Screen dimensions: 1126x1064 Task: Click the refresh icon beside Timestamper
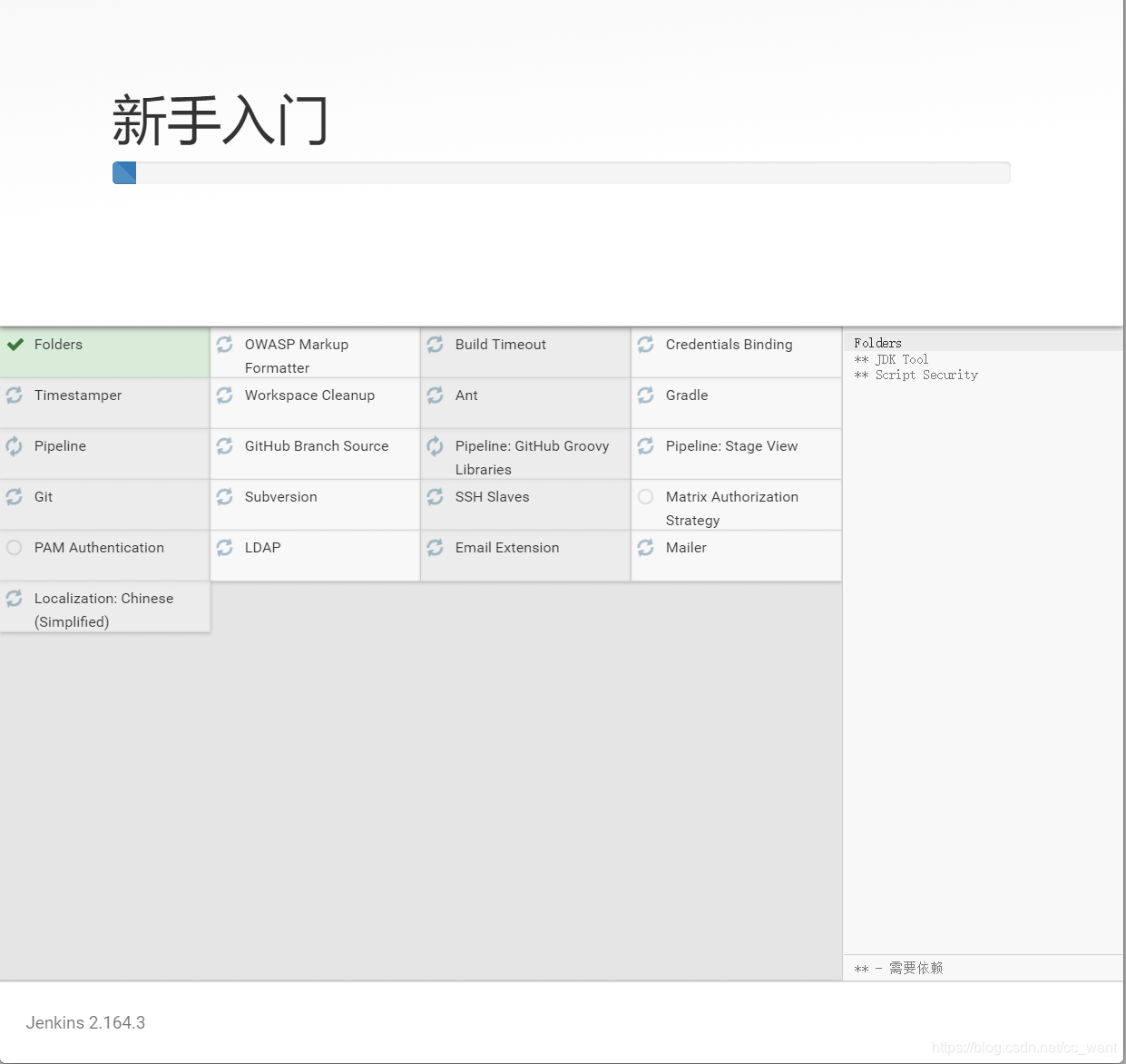click(x=15, y=395)
